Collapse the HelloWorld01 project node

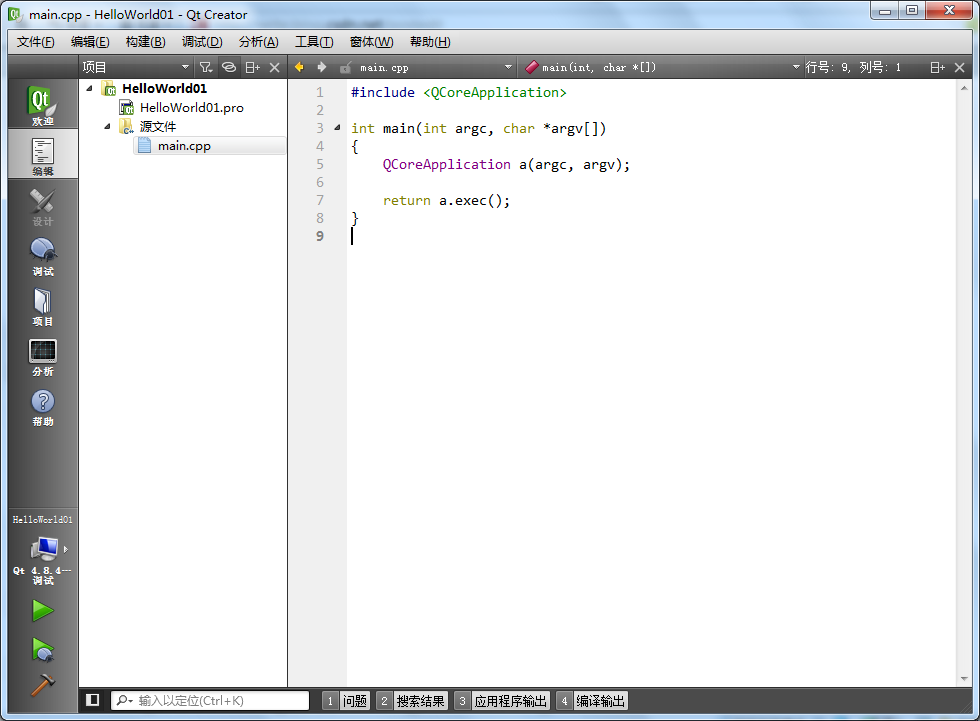click(89, 88)
